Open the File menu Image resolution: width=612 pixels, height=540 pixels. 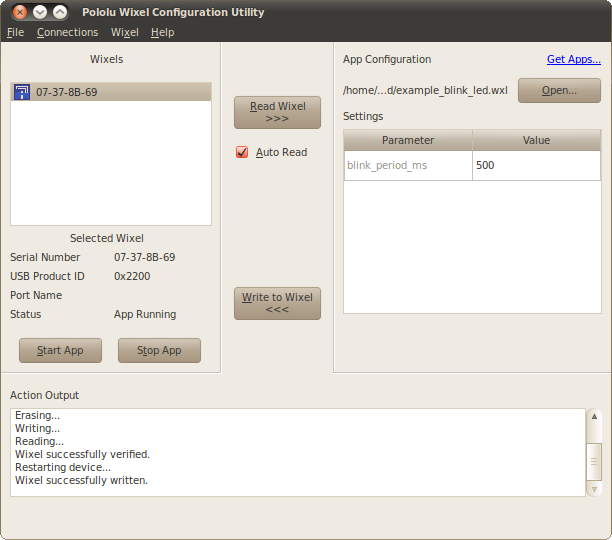tap(15, 32)
